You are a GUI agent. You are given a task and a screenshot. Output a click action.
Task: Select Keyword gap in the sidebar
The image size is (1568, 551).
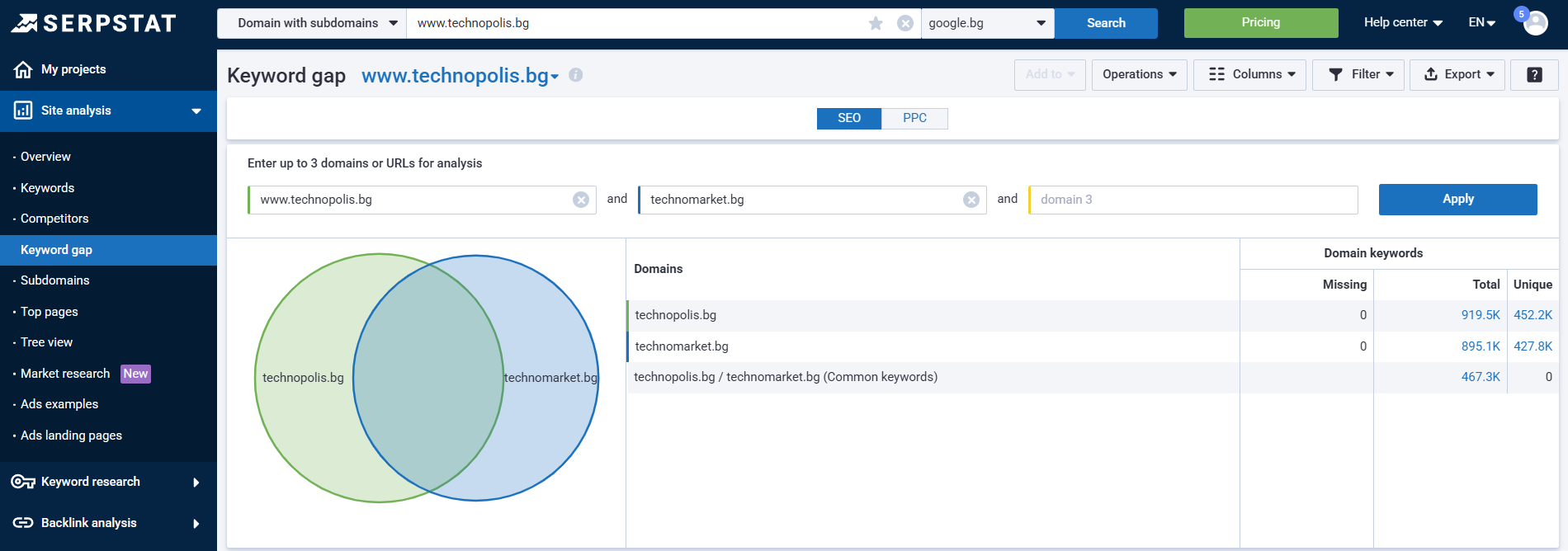pyautogui.click(x=108, y=250)
